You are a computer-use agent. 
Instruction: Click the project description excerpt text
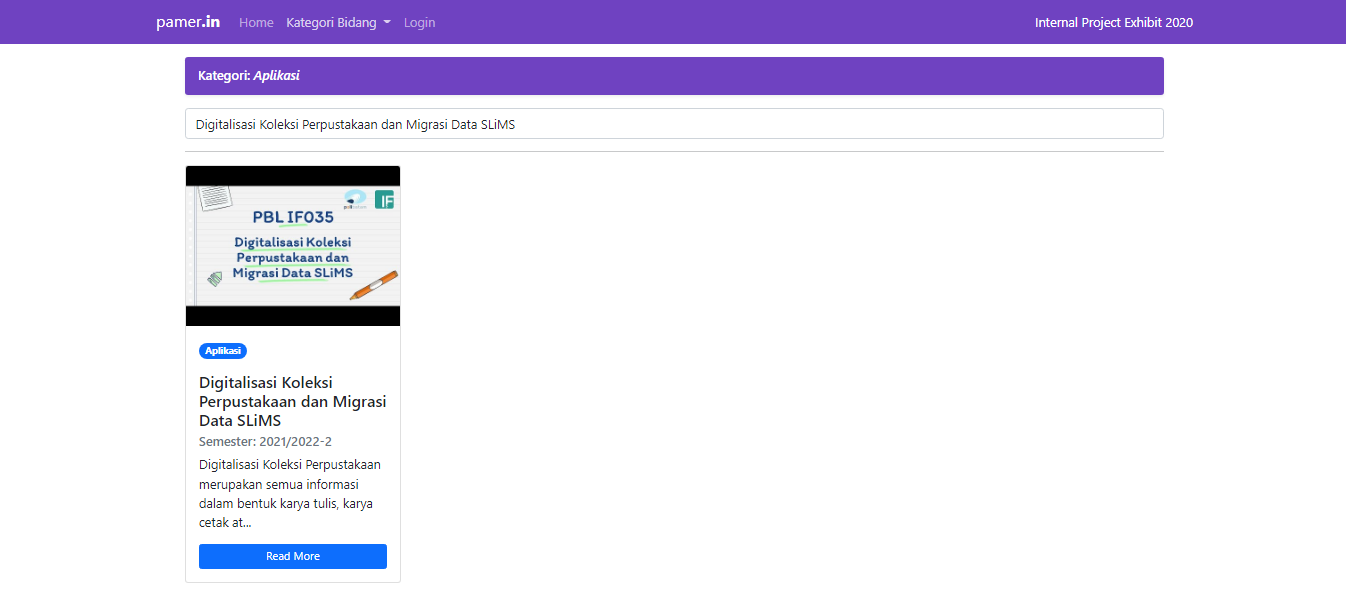coord(290,493)
